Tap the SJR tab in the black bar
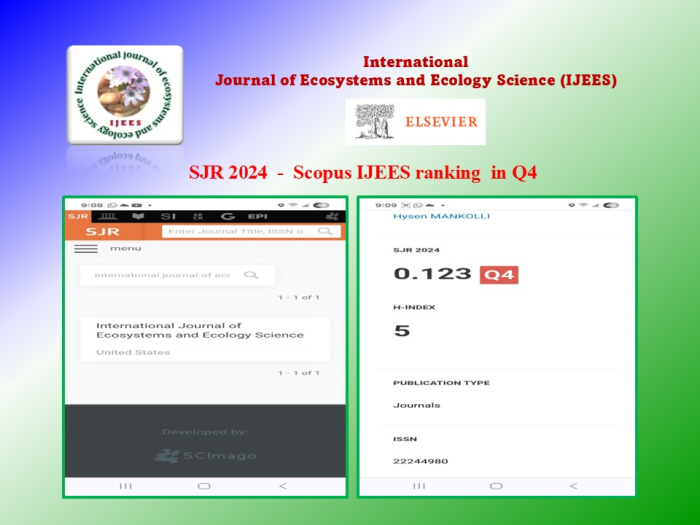700x525 pixels. [x=77, y=216]
